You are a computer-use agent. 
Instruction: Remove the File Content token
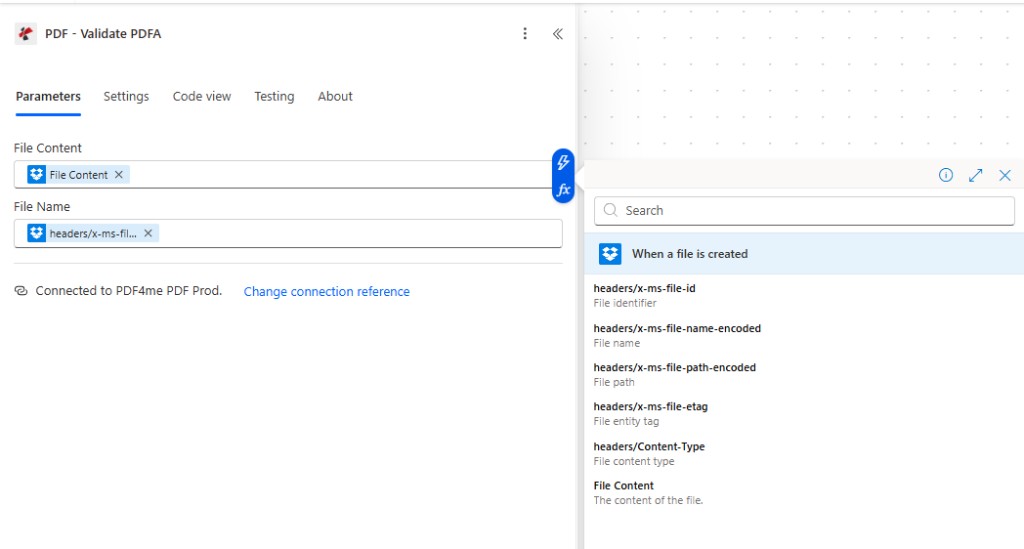click(119, 175)
